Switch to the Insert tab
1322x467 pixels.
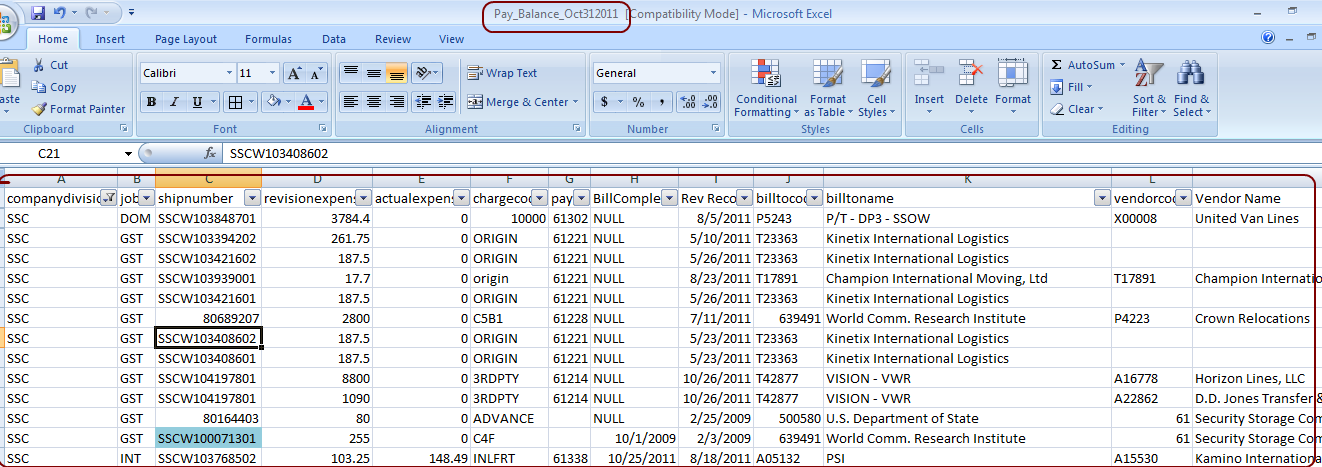pyautogui.click(x=111, y=39)
